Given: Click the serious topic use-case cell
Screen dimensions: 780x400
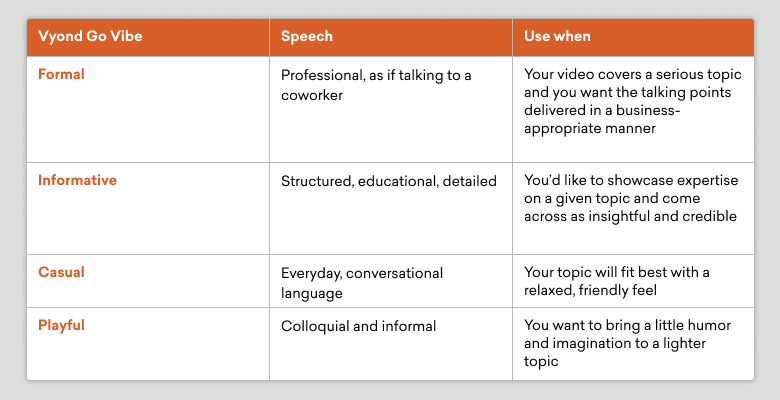Looking at the screenshot, I should (x=633, y=101).
